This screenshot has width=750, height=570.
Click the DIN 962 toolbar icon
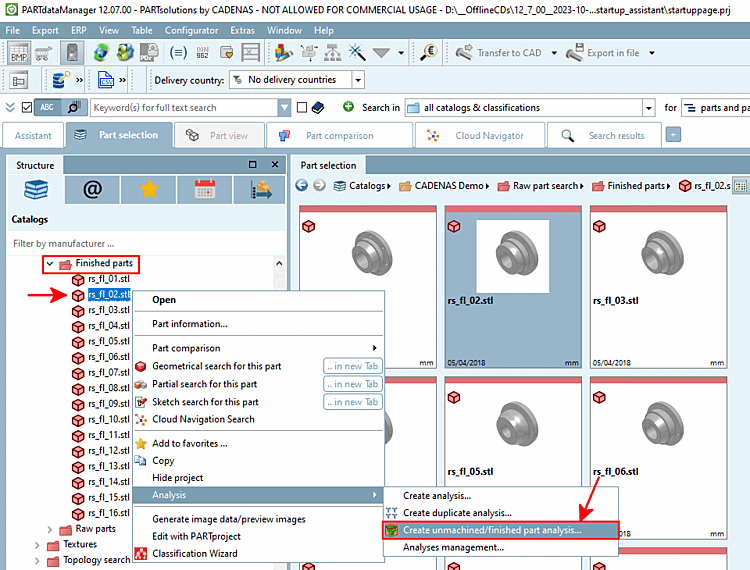202,53
